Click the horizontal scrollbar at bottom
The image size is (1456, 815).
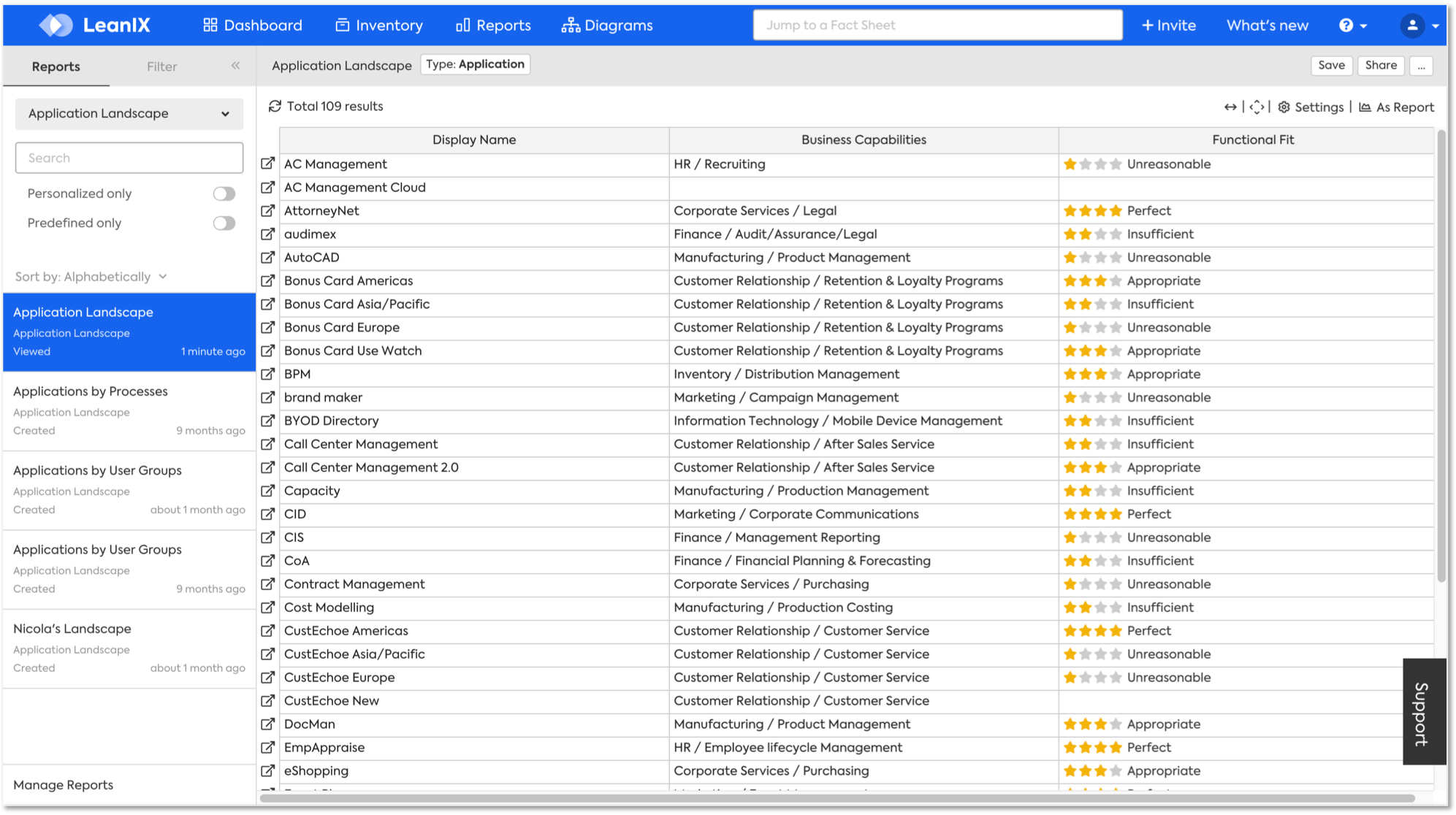836,798
